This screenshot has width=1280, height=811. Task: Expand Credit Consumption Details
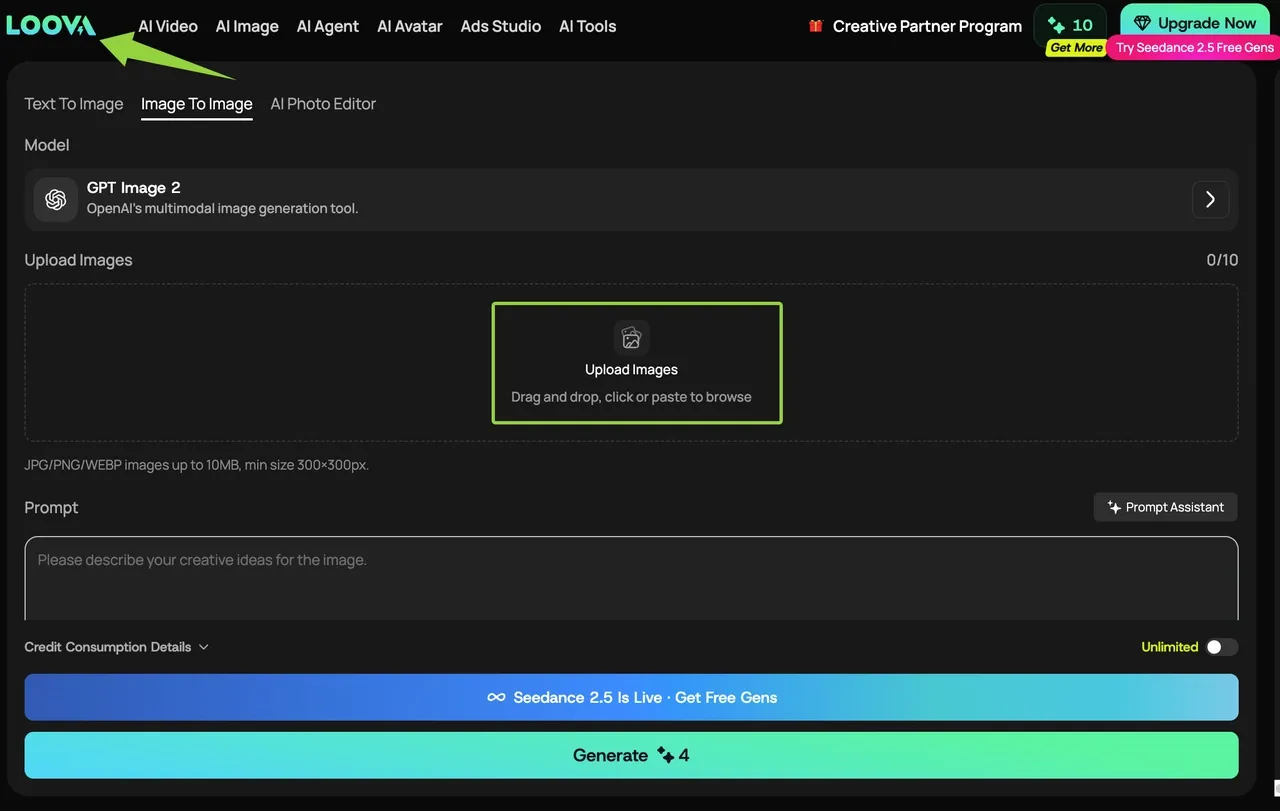117,647
